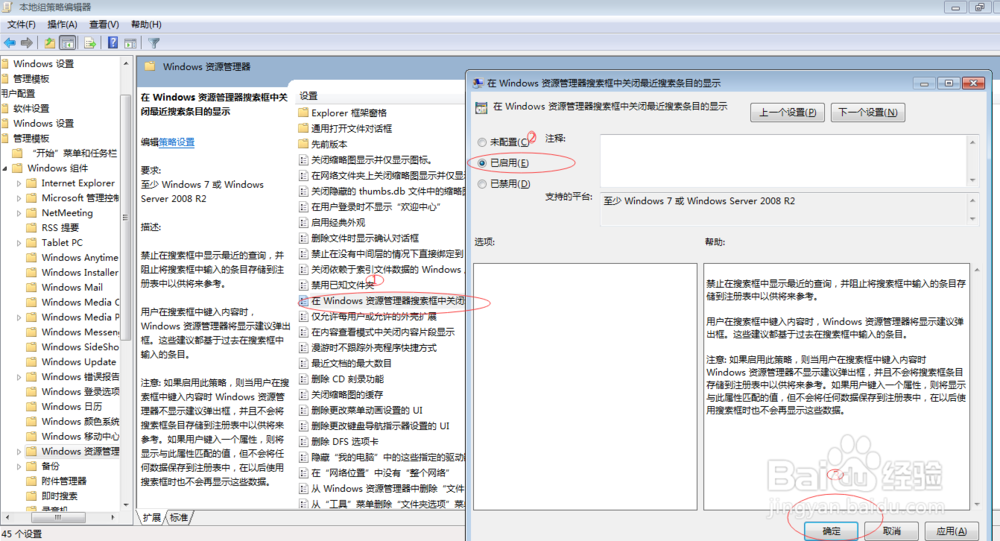Collapse the Windows 组件 tree node
Viewport: 1000px width, 541px height.
click(5, 168)
